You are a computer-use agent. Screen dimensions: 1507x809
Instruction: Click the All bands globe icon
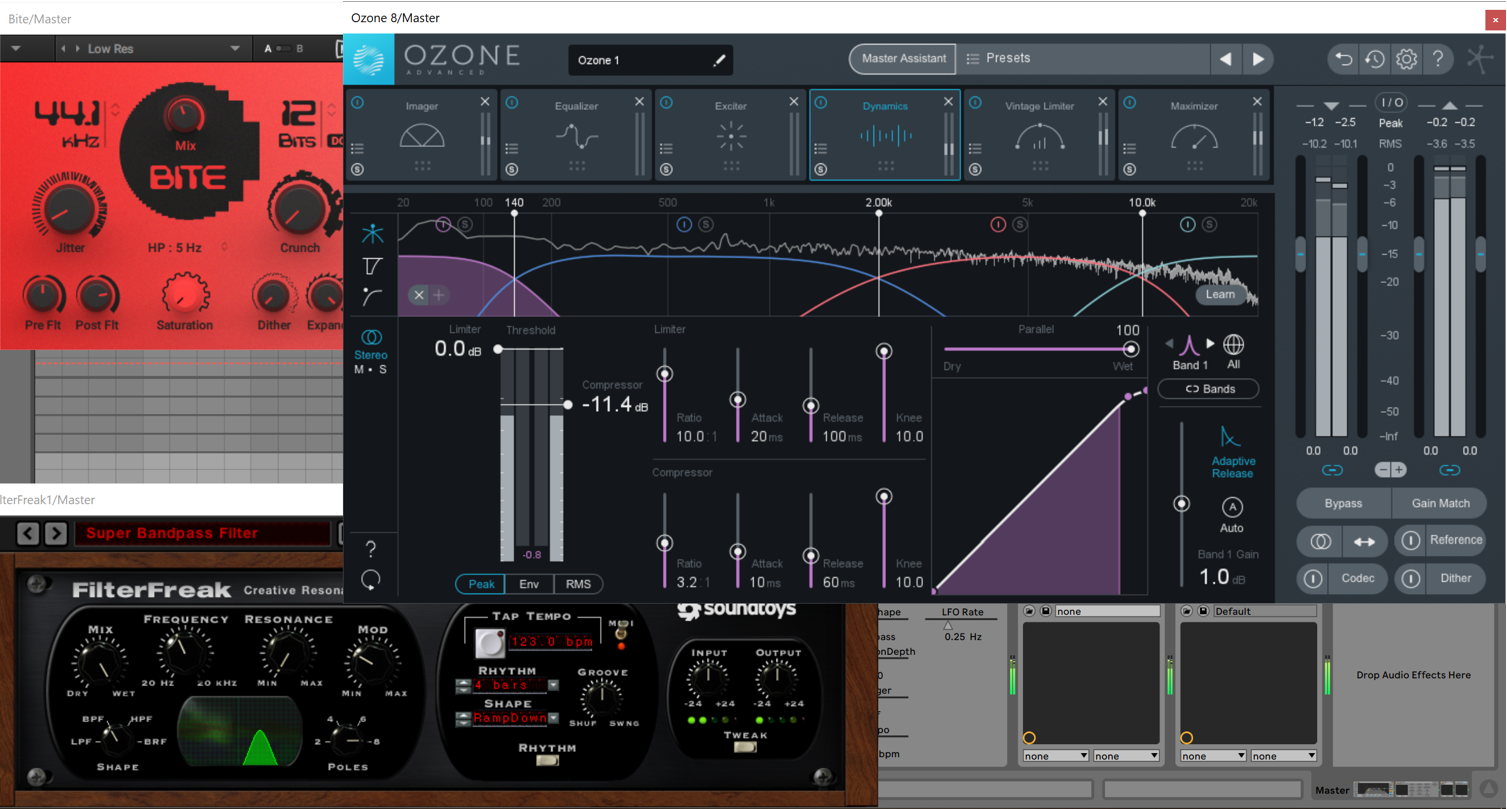[1234, 345]
